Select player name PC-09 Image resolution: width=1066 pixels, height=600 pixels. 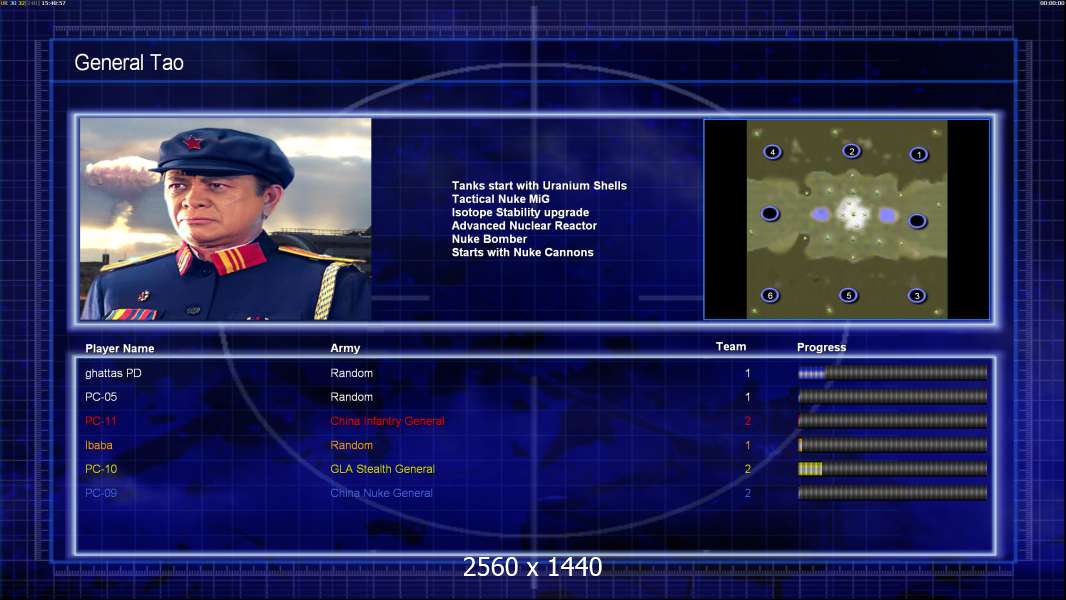[101, 493]
